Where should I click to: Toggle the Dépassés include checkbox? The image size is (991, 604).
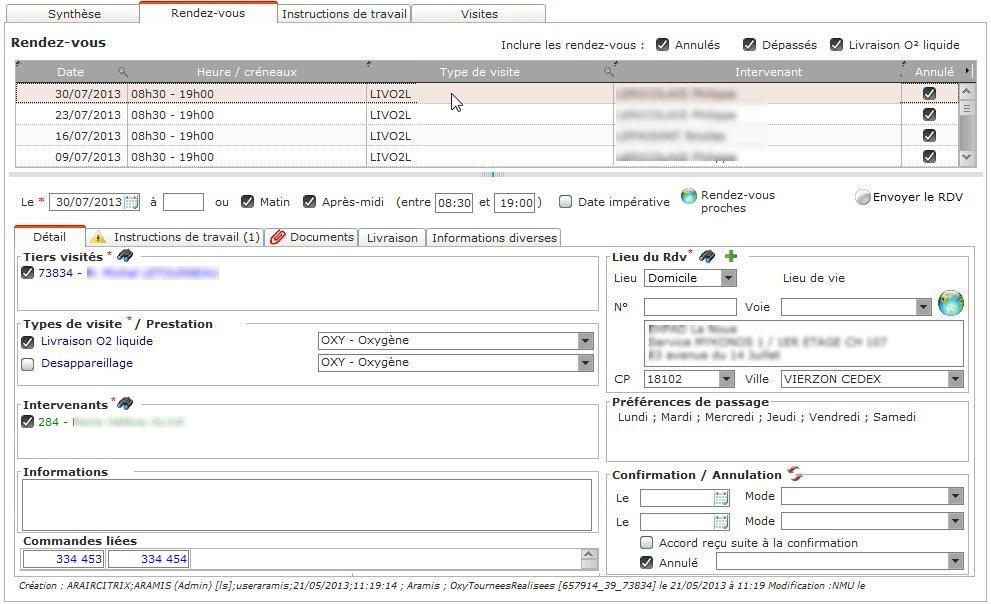tap(750, 45)
